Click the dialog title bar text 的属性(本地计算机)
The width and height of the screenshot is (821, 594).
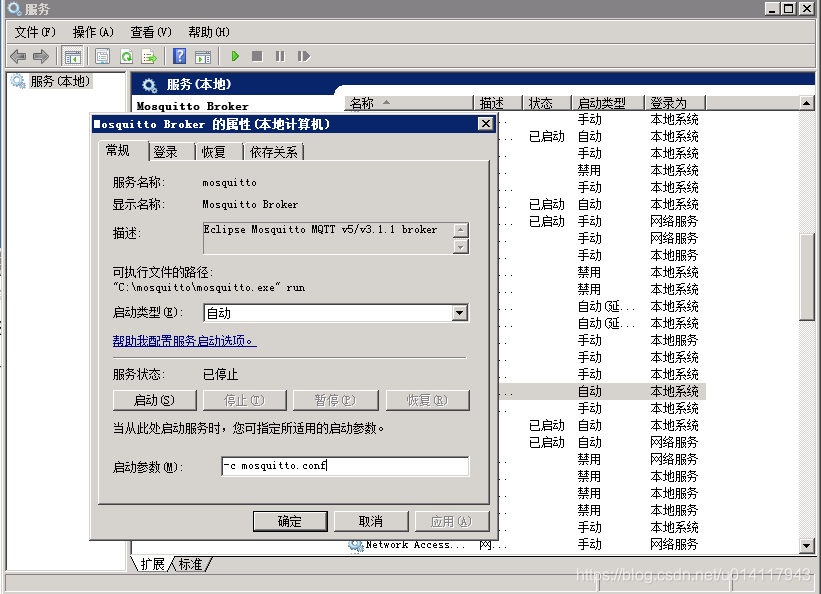pos(271,124)
